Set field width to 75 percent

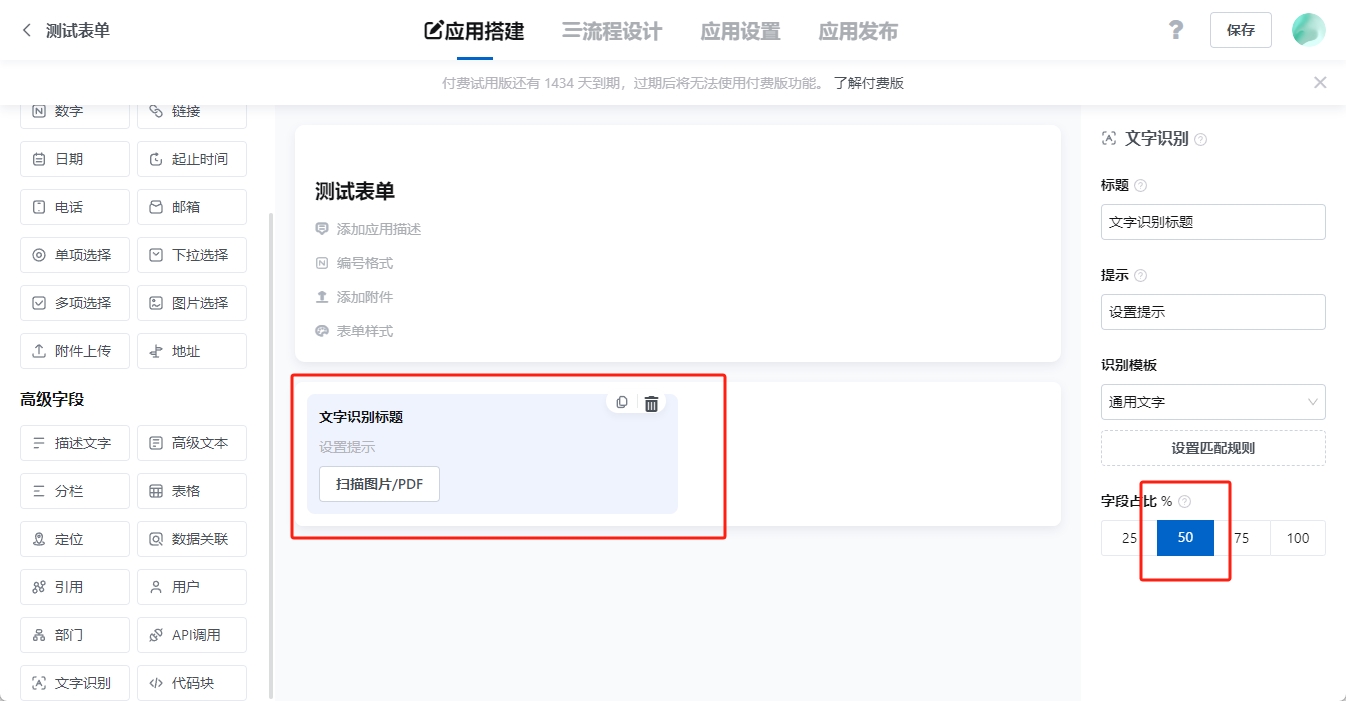pos(1241,538)
